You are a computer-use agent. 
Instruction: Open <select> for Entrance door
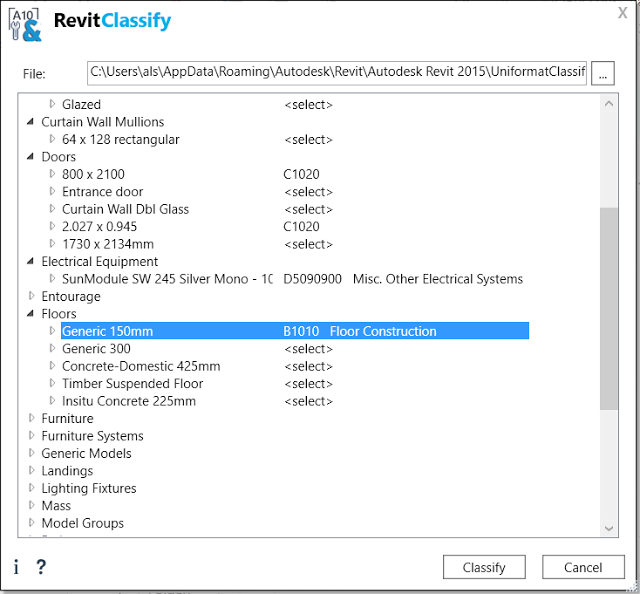[x=309, y=192]
